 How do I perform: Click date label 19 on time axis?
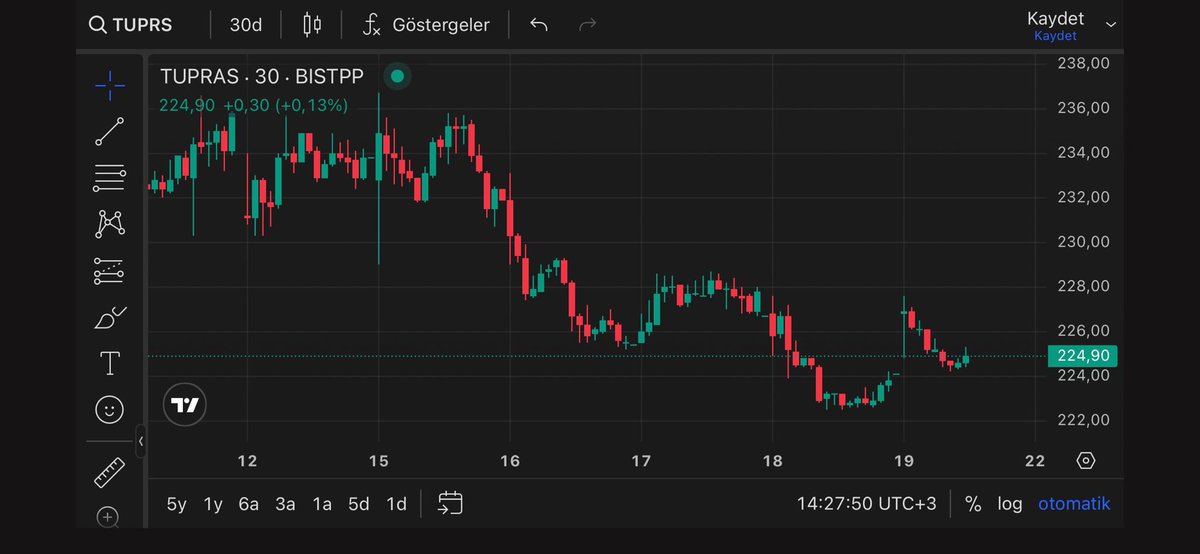[x=904, y=461]
